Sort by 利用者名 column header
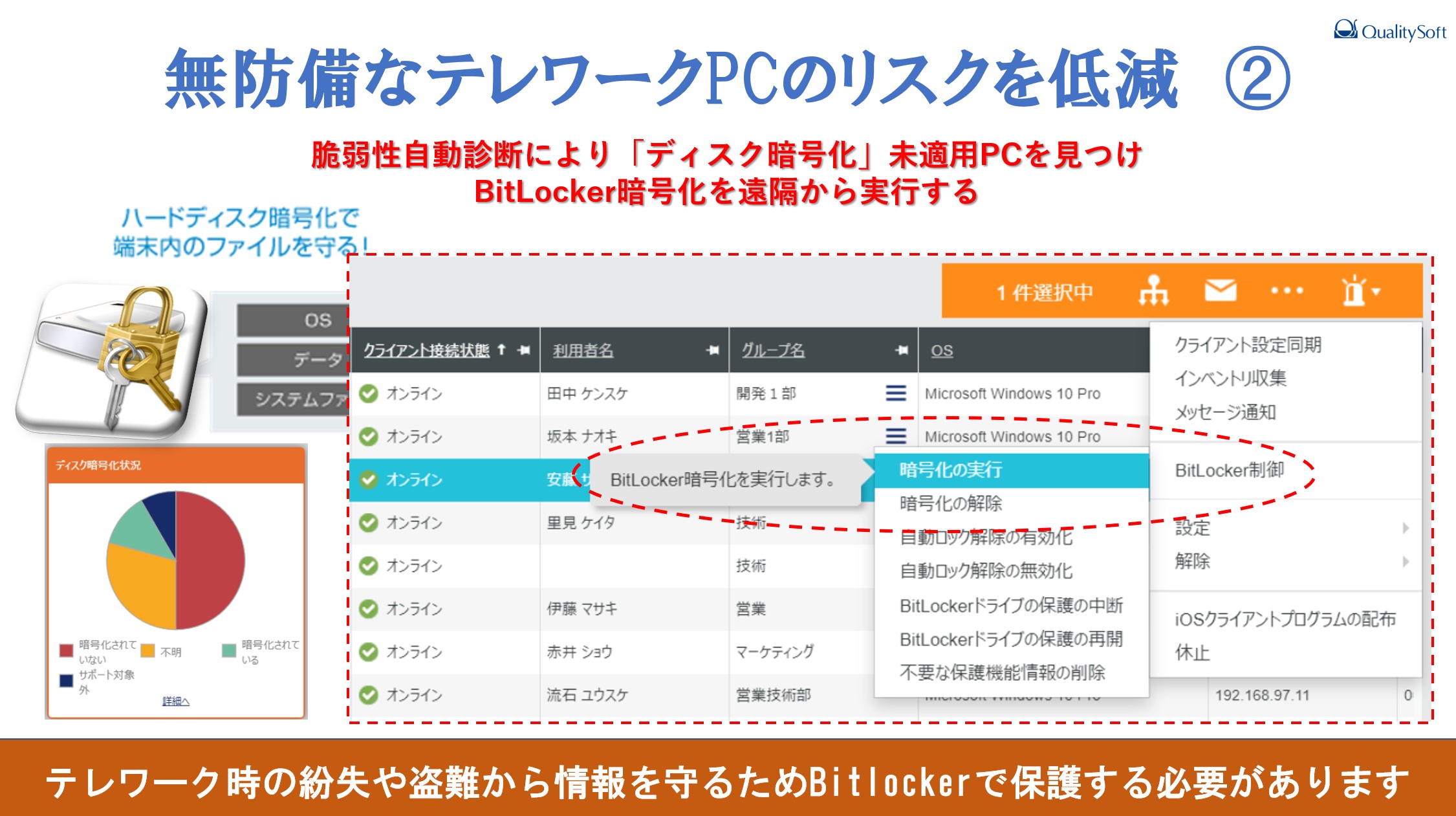Screen dimensions: 1456x816 pos(583,350)
